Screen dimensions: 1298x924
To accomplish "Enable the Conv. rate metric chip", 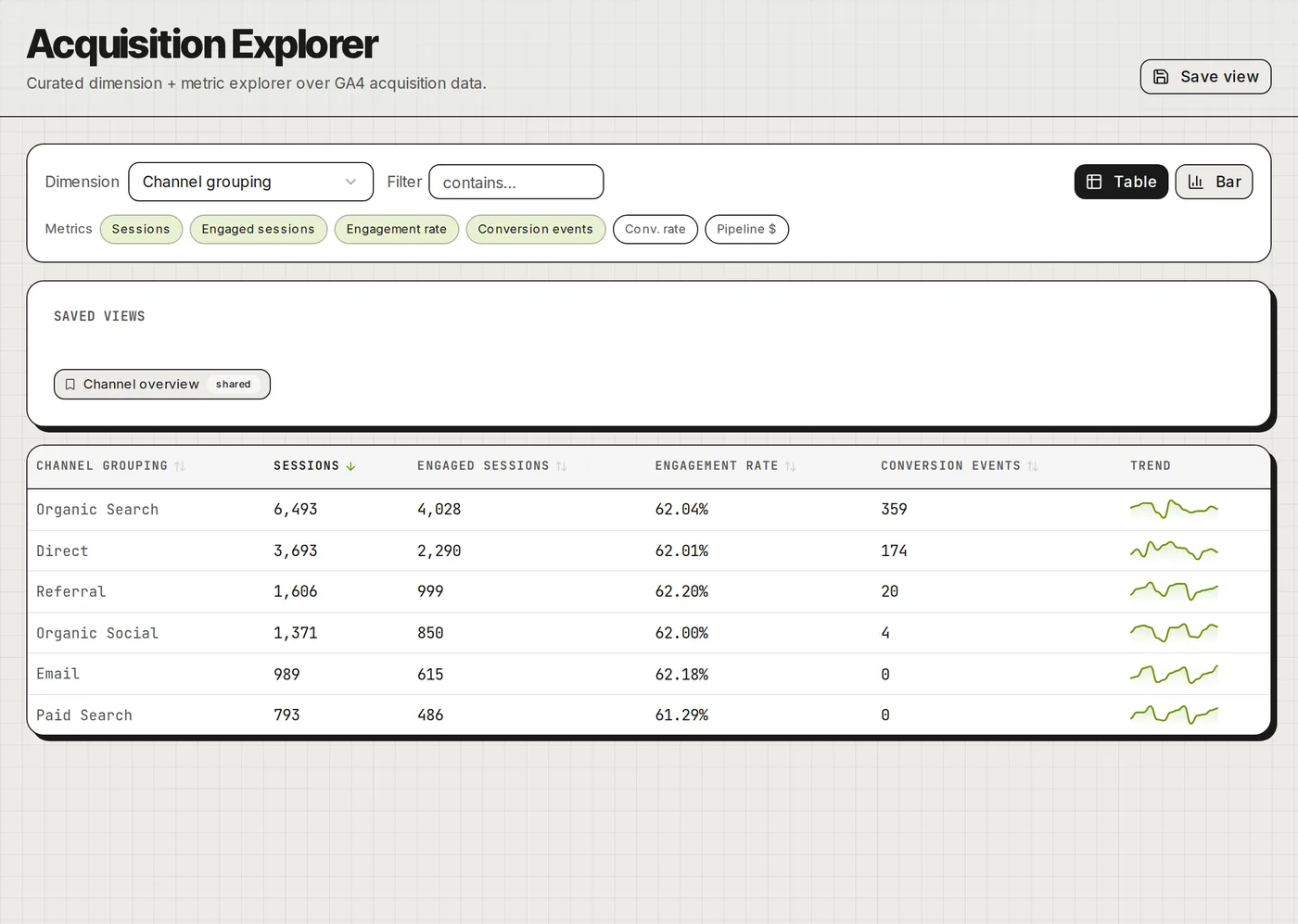I will point(655,229).
